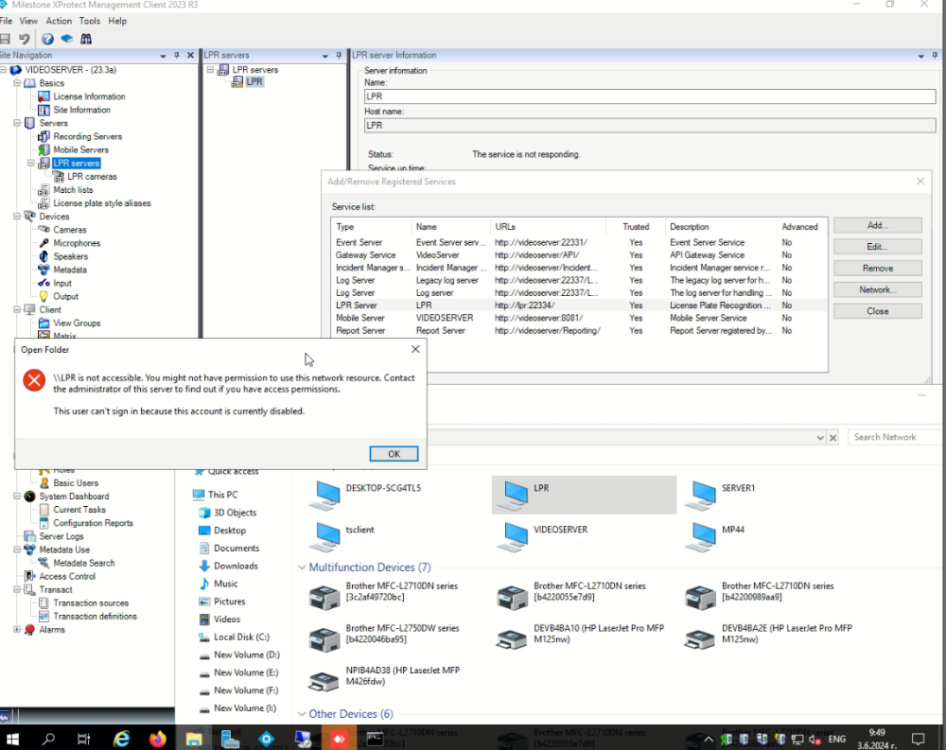Open the Action menu

click(59, 21)
